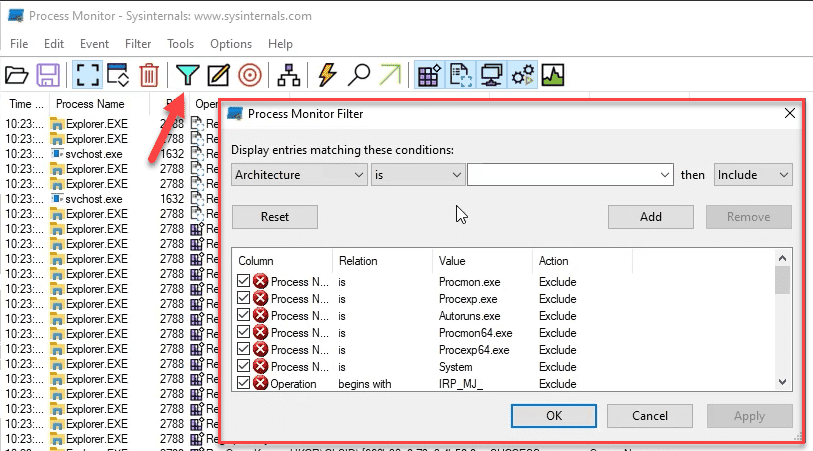
Task: Click the filter list scrollbar thumb
Action: [782, 280]
